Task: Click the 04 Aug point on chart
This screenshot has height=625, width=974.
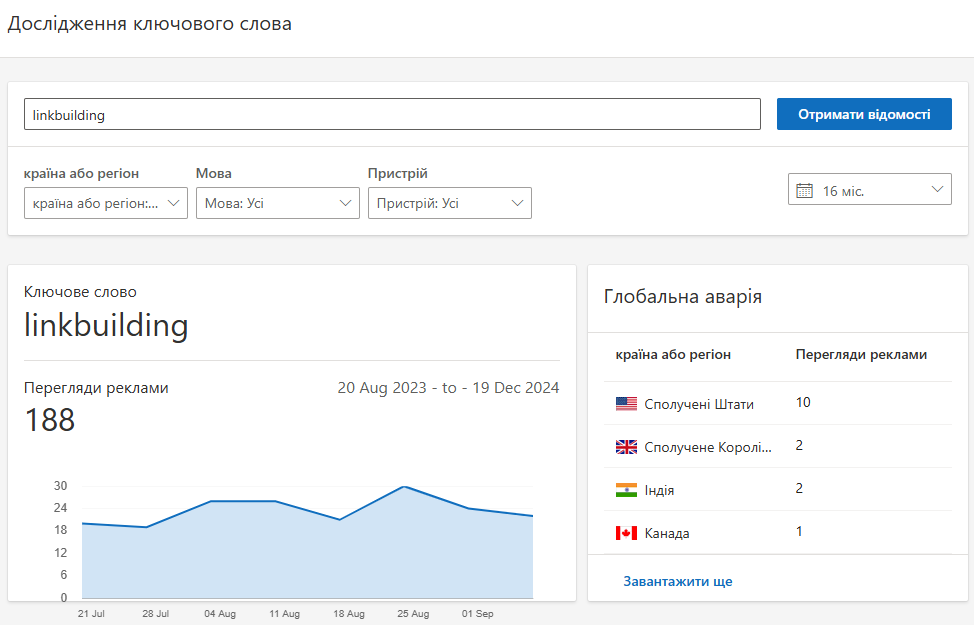Action: [211, 501]
